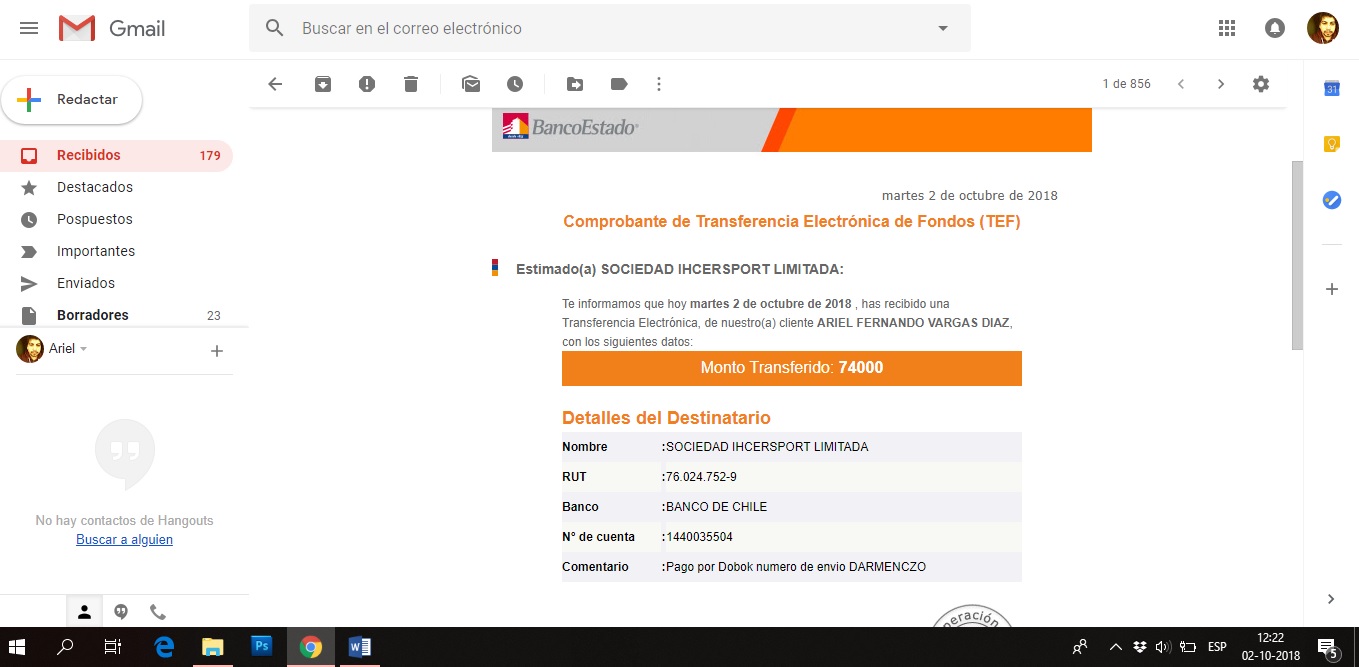The height and width of the screenshot is (667, 1359).
Task: Click the Gmail logo
Action: pyautogui.click(x=112, y=29)
